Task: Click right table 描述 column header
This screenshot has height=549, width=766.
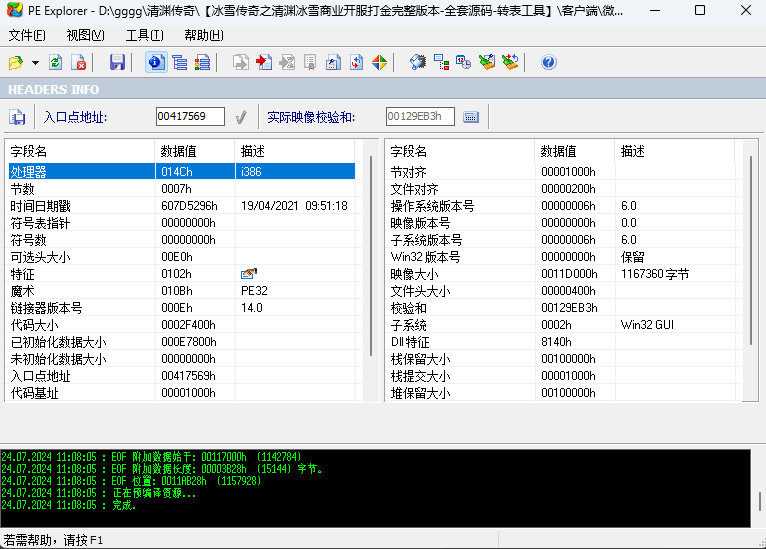Action: (x=675, y=151)
